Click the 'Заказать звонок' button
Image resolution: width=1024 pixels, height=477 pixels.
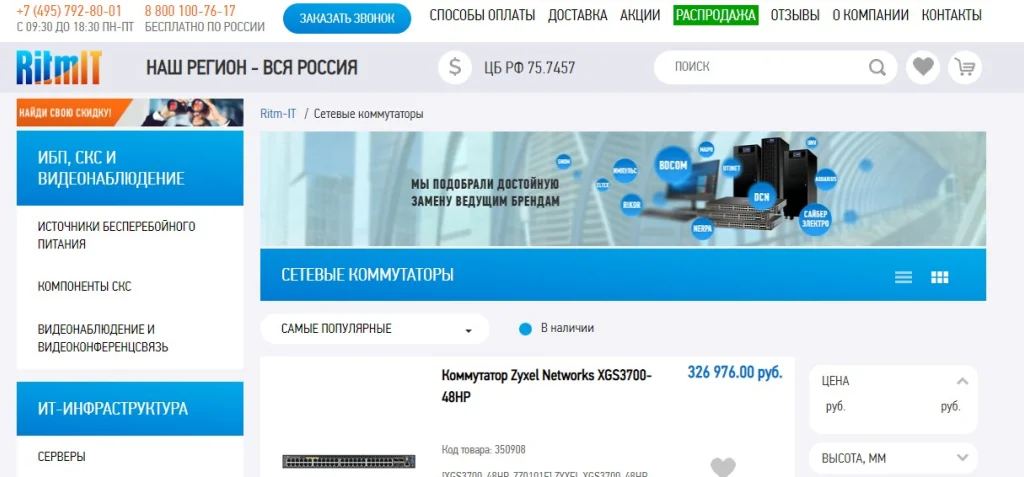point(347,18)
